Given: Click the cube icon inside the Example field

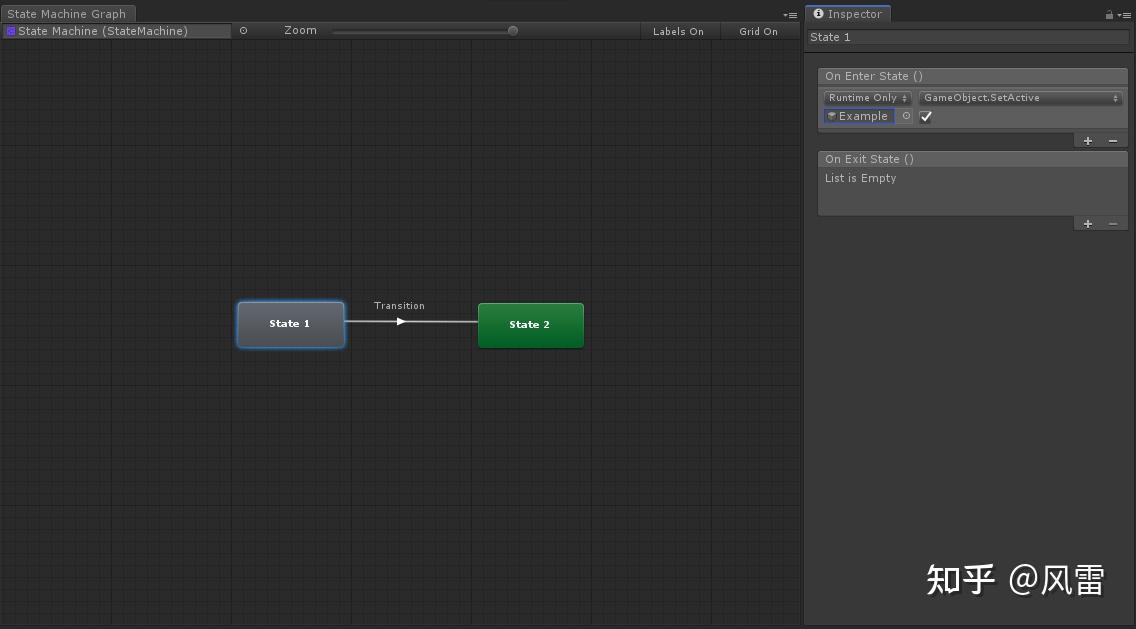Looking at the screenshot, I should (x=831, y=116).
